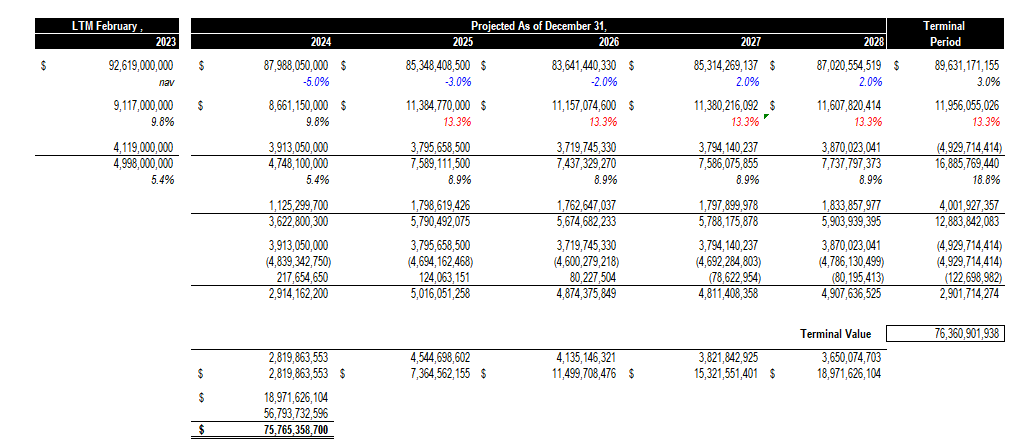Select the negative value (4,694,162,468)
Viewport: 1019px width, 445px height.
coord(440,262)
